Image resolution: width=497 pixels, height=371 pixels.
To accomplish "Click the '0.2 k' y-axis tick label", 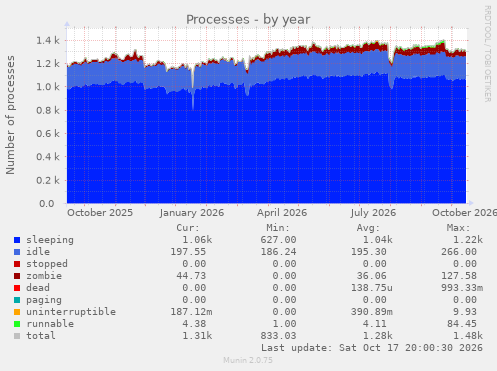I will pyautogui.click(x=48, y=180).
